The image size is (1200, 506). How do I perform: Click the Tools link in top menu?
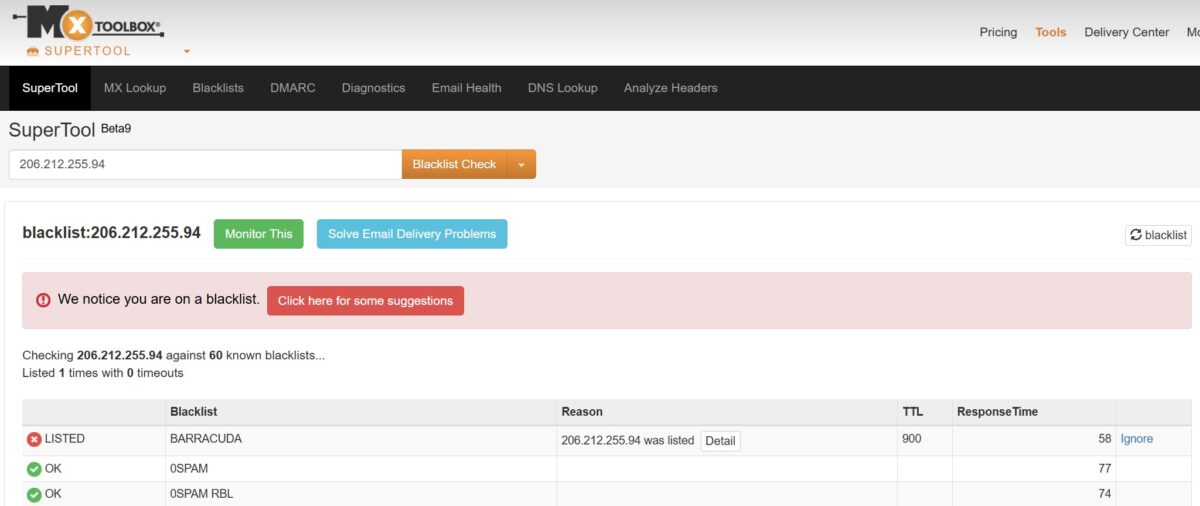point(1051,32)
